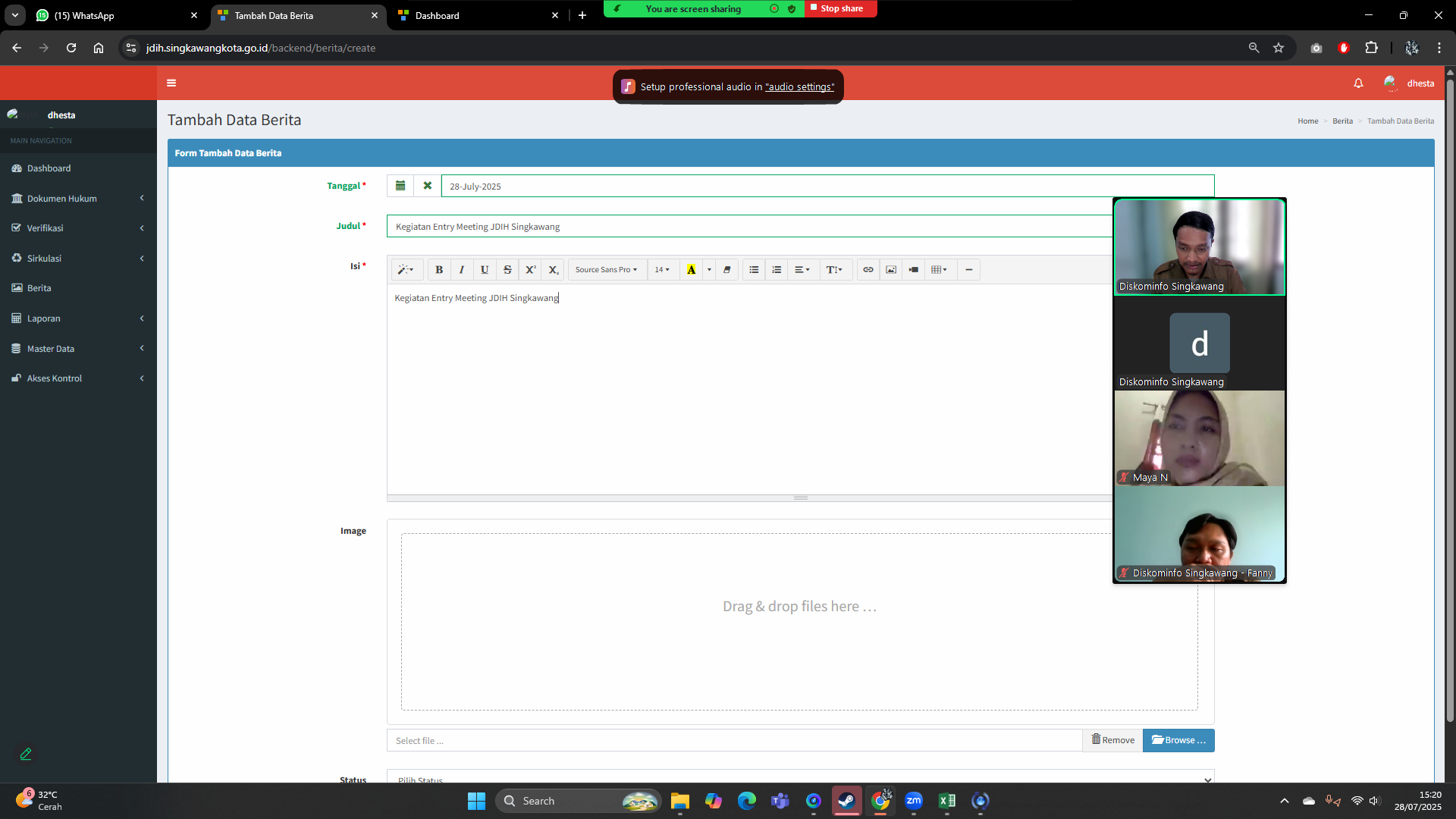This screenshot has height=819, width=1456.
Task: Open the paragraph alignment dropdown
Action: click(802, 270)
